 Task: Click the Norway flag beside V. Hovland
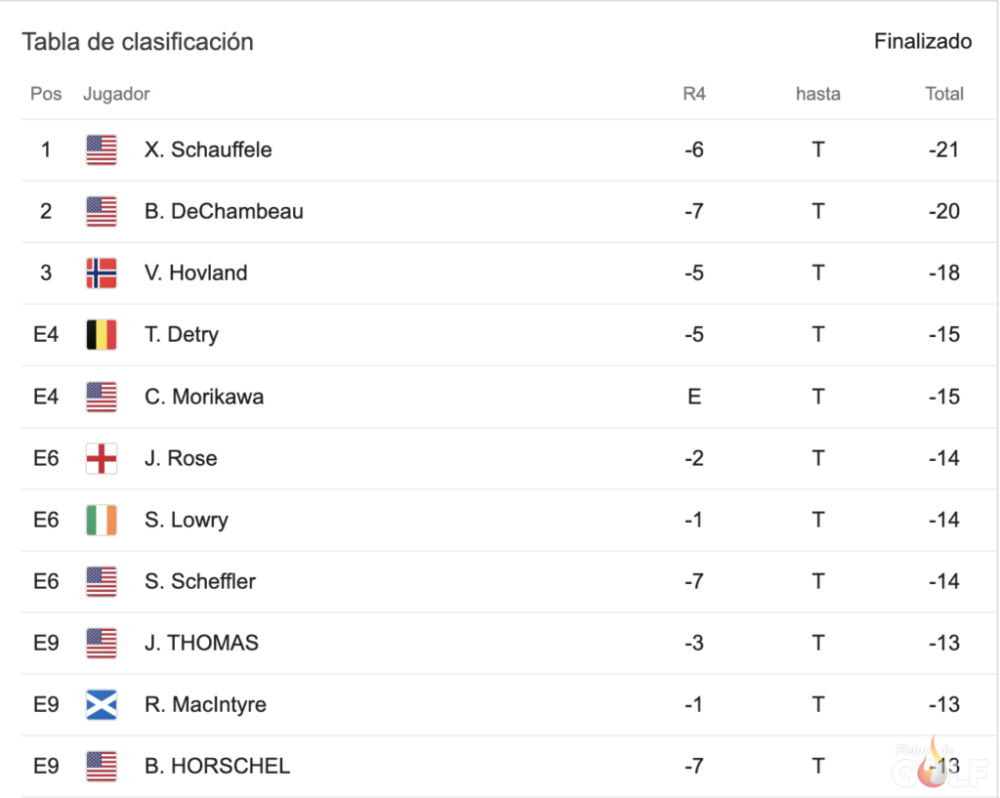click(x=101, y=273)
